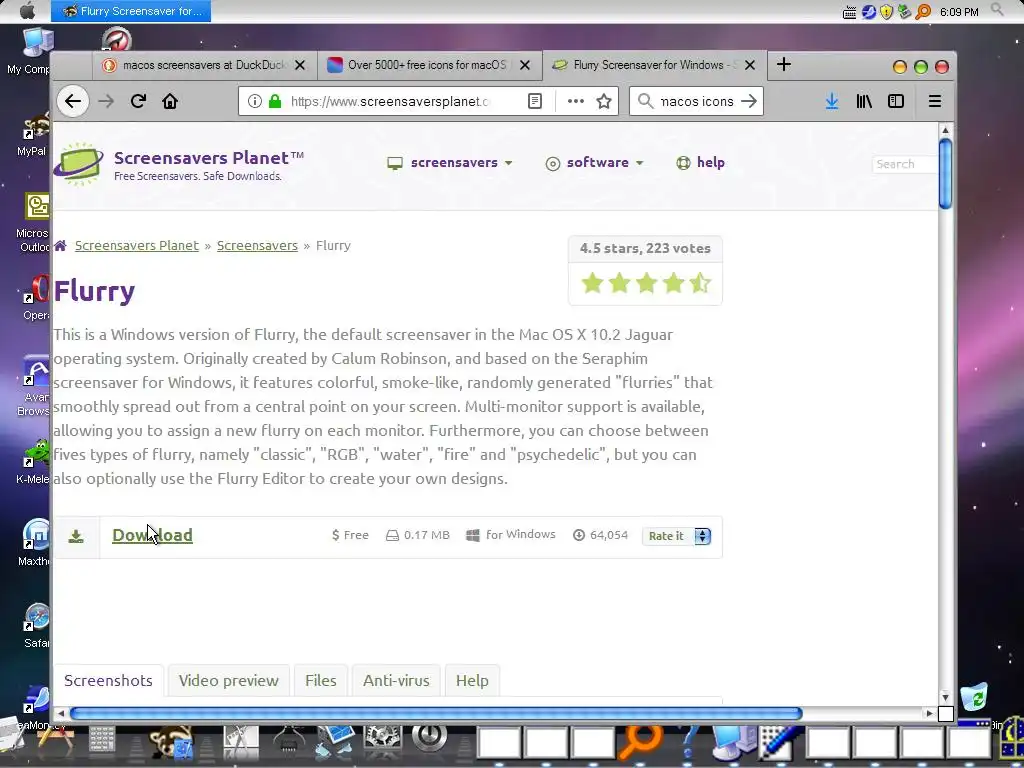This screenshot has width=1024, height=768.
Task: Click the magnifier in the browser search box
Action: pyautogui.click(x=645, y=101)
